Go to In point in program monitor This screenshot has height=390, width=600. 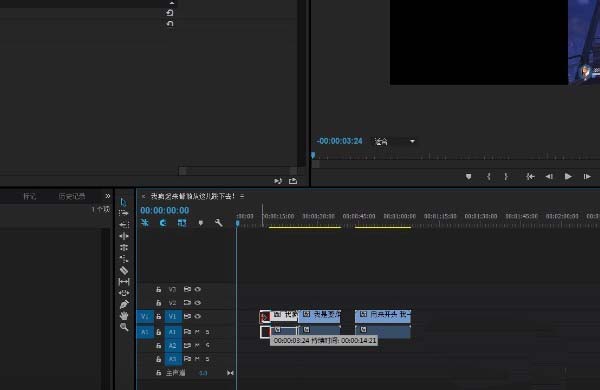(x=530, y=176)
